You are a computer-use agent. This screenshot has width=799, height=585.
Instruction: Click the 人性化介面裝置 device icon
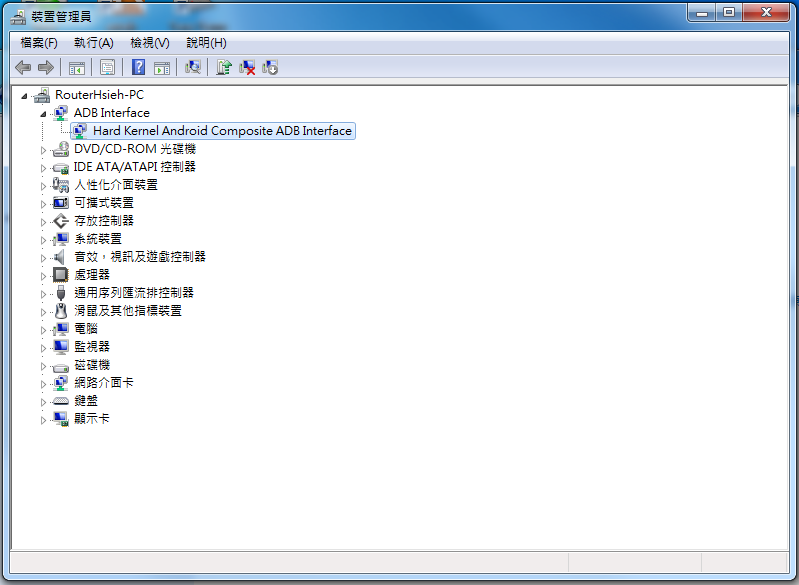[61, 185]
